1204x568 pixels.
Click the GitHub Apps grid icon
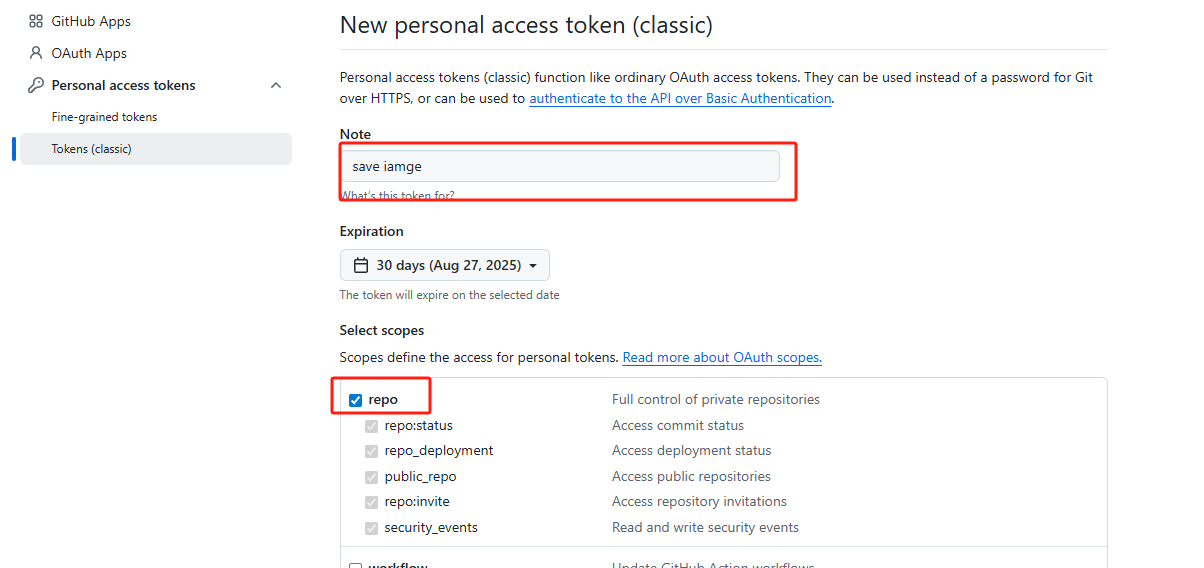pos(36,21)
